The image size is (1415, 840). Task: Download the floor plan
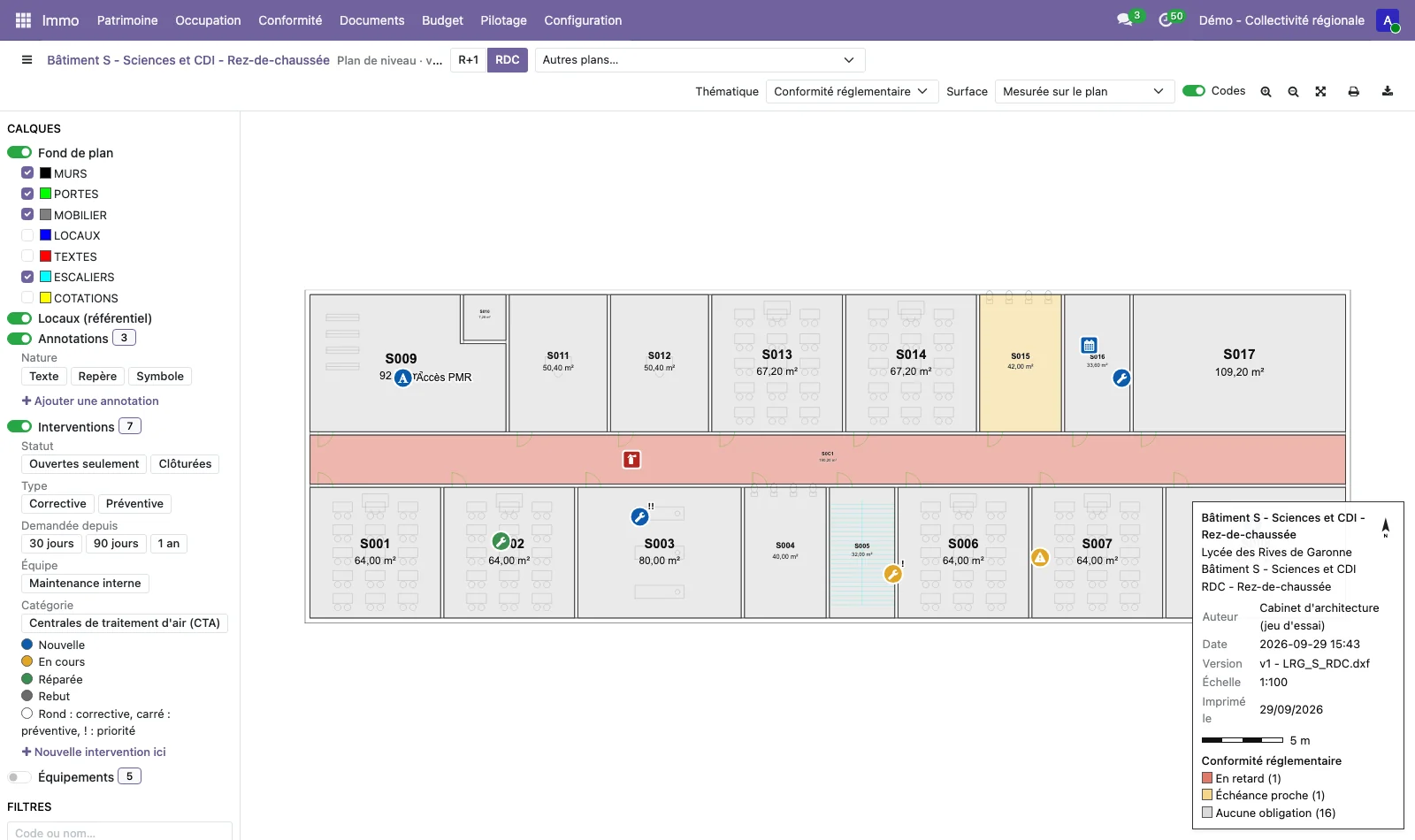coord(1388,91)
